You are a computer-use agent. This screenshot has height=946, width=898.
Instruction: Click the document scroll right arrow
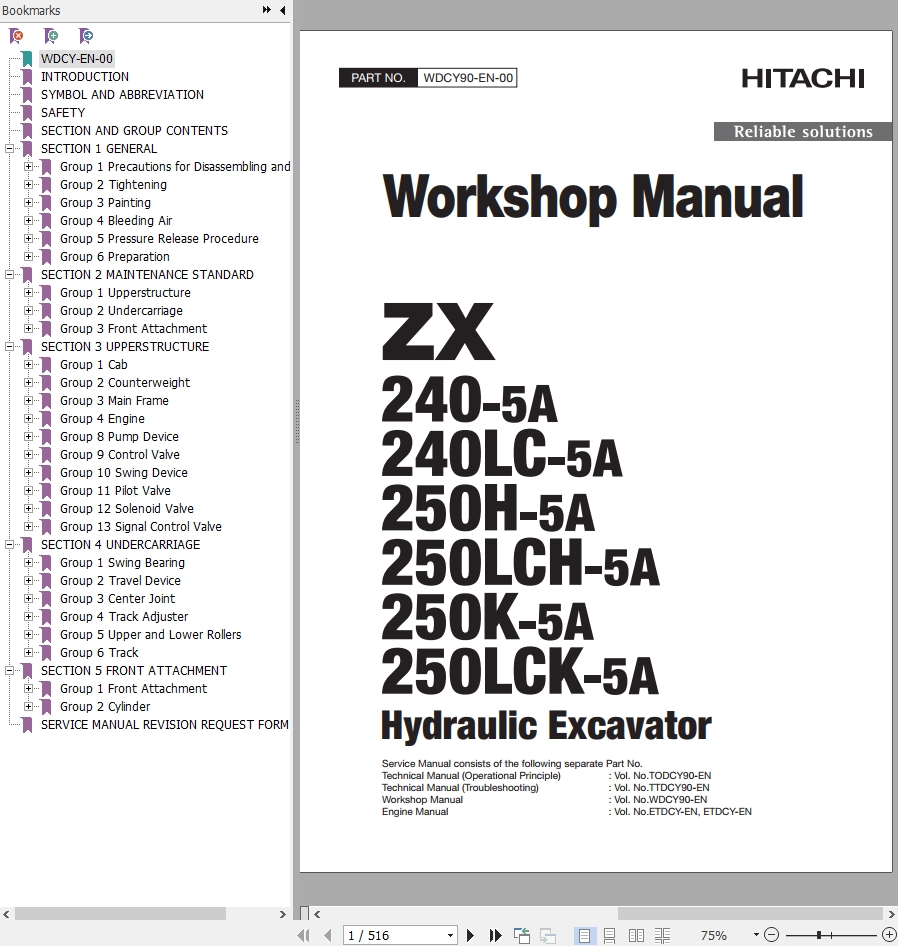tap(891, 914)
